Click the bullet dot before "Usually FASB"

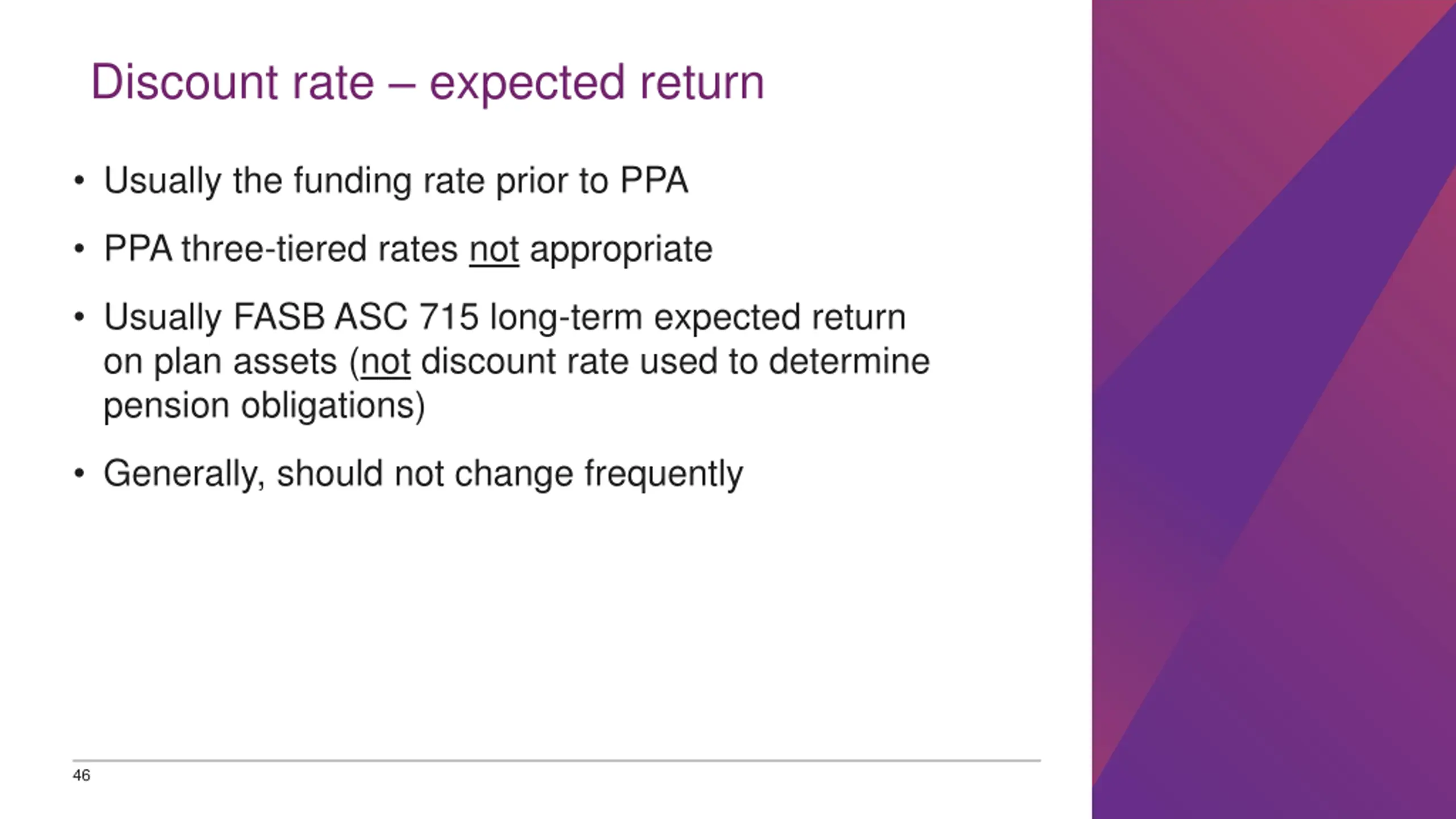click(x=79, y=317)
